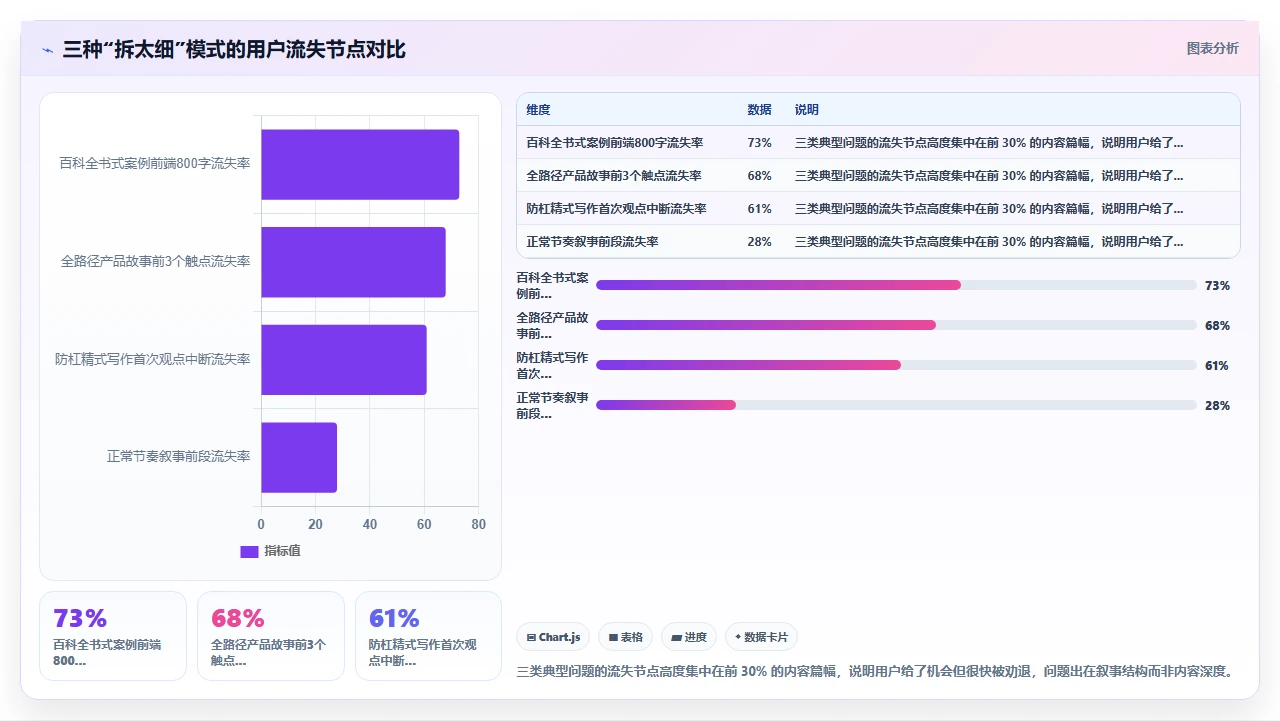Click table cell 百科全书式案例前端800字流失率
This screenshot has width=1280, height=721.
click(x=615, y=143)
